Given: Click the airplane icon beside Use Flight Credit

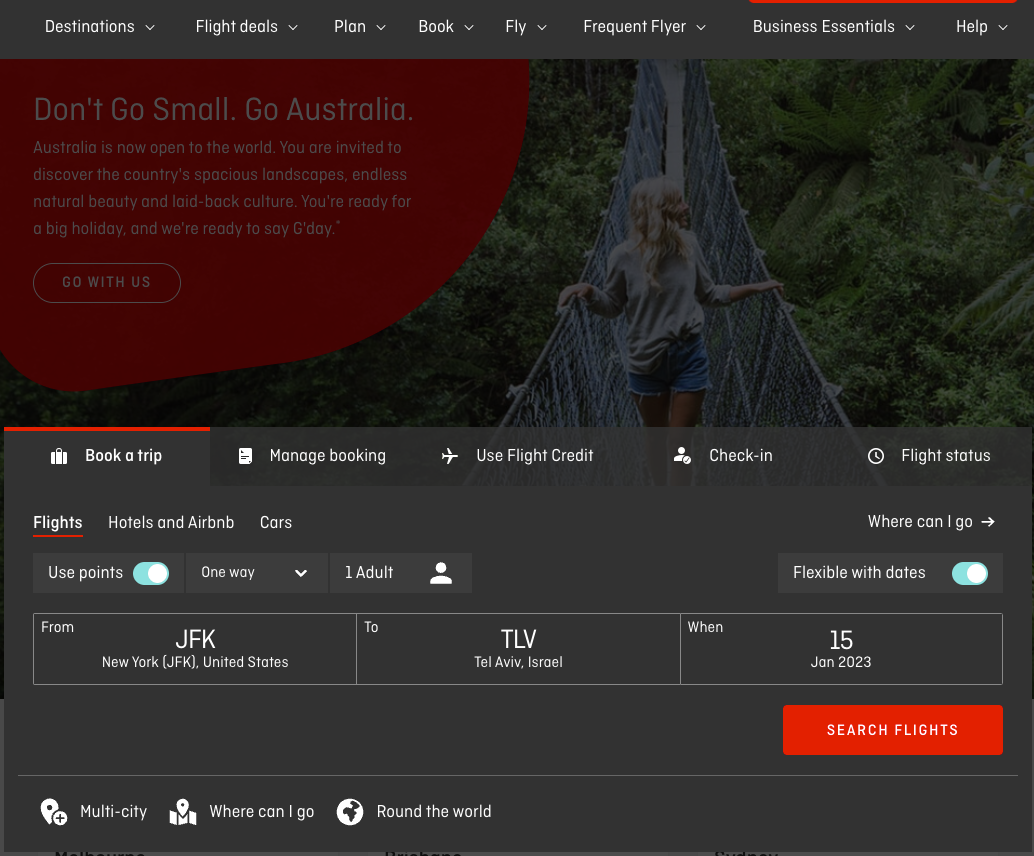Looking at the screenshot, I should point(450,456).
